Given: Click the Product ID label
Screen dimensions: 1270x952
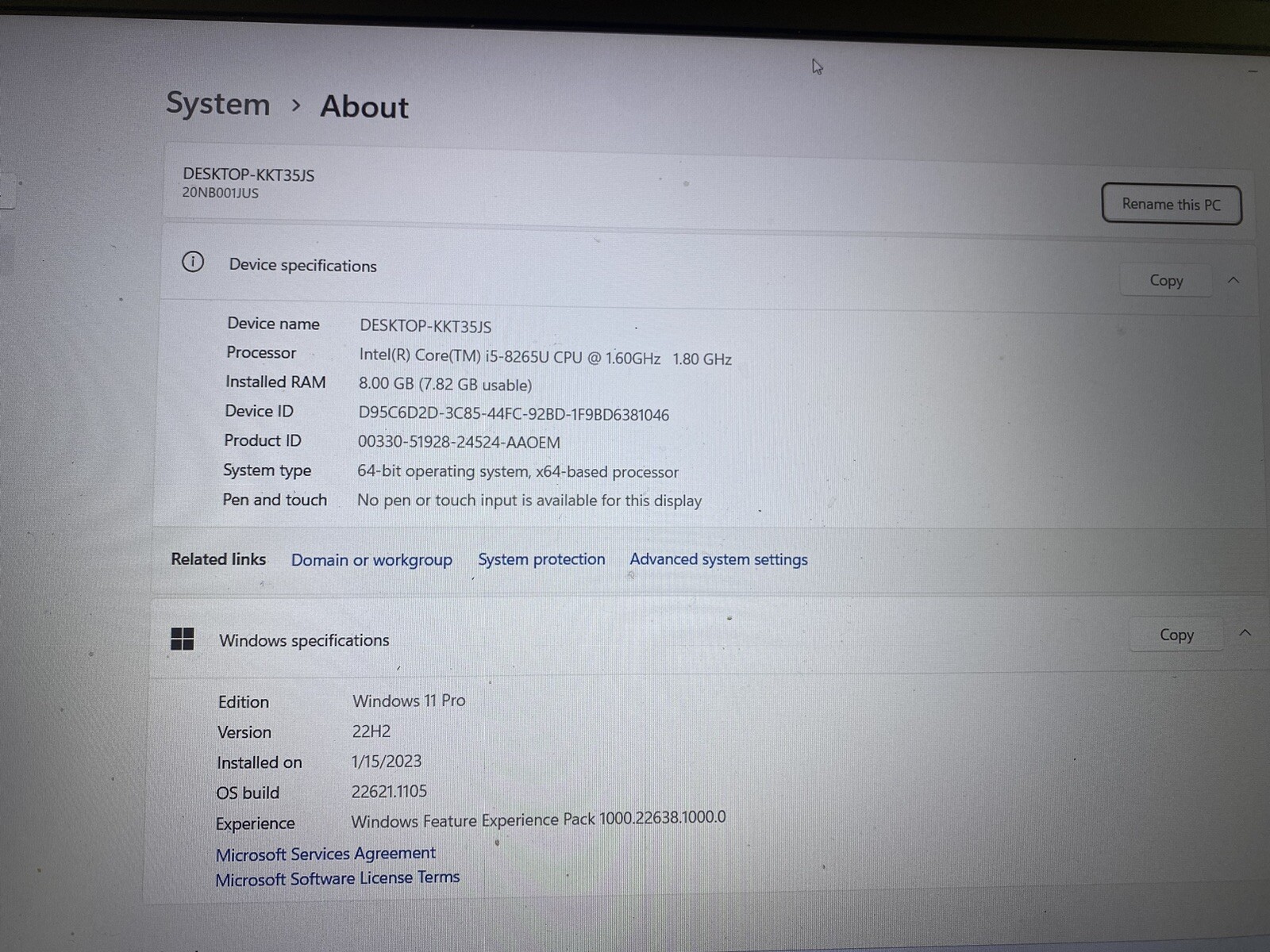Looking at the screenshot, I should click(263, 440).
